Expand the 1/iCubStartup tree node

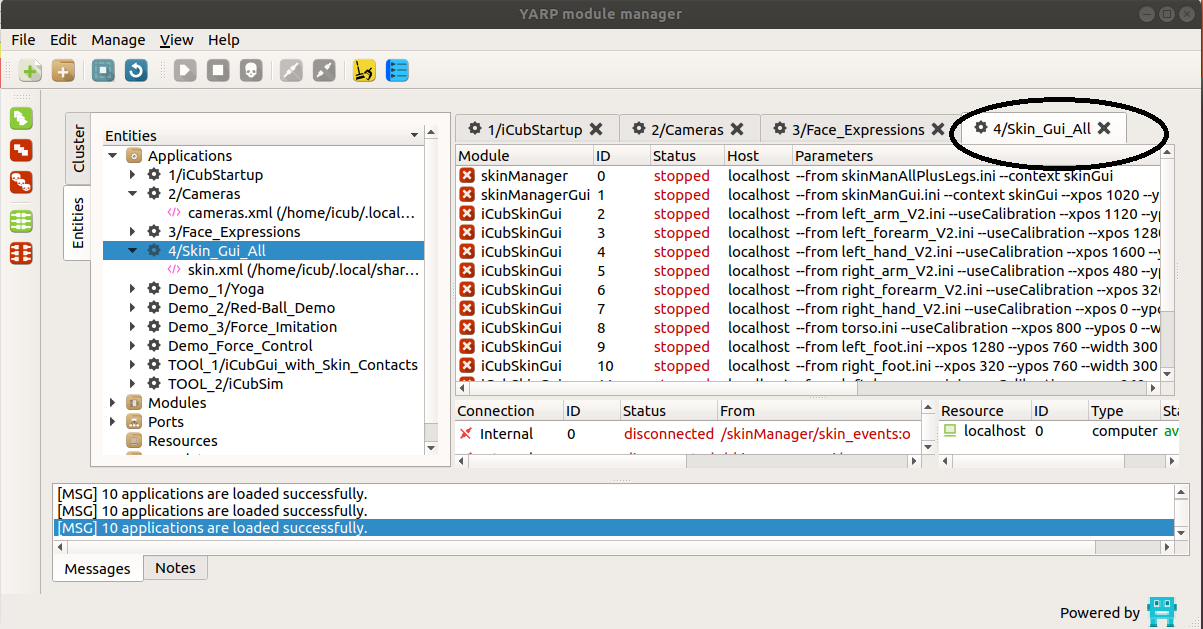(133, 175)
